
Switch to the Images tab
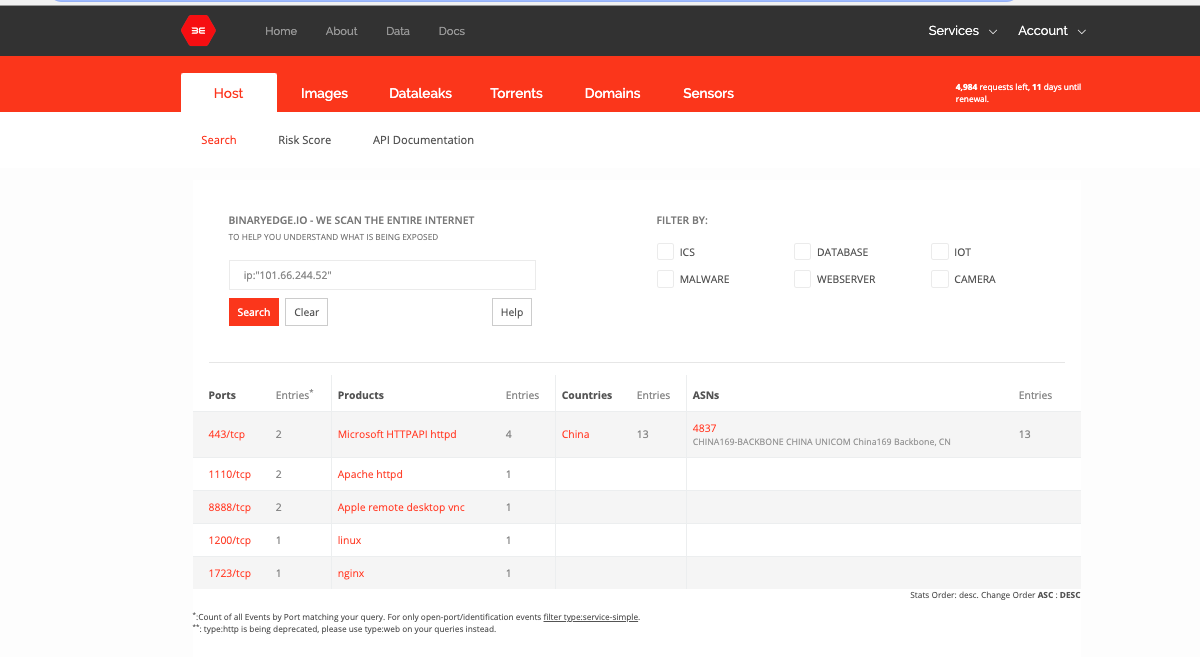tap(325, 93)
